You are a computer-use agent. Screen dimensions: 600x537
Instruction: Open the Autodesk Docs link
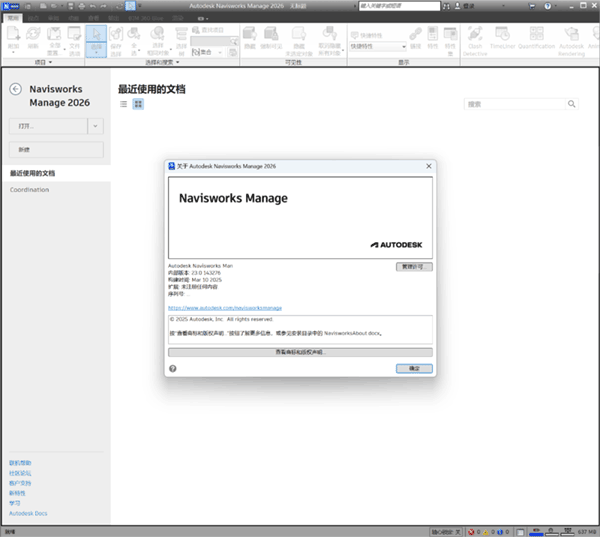tap(28, 513)
